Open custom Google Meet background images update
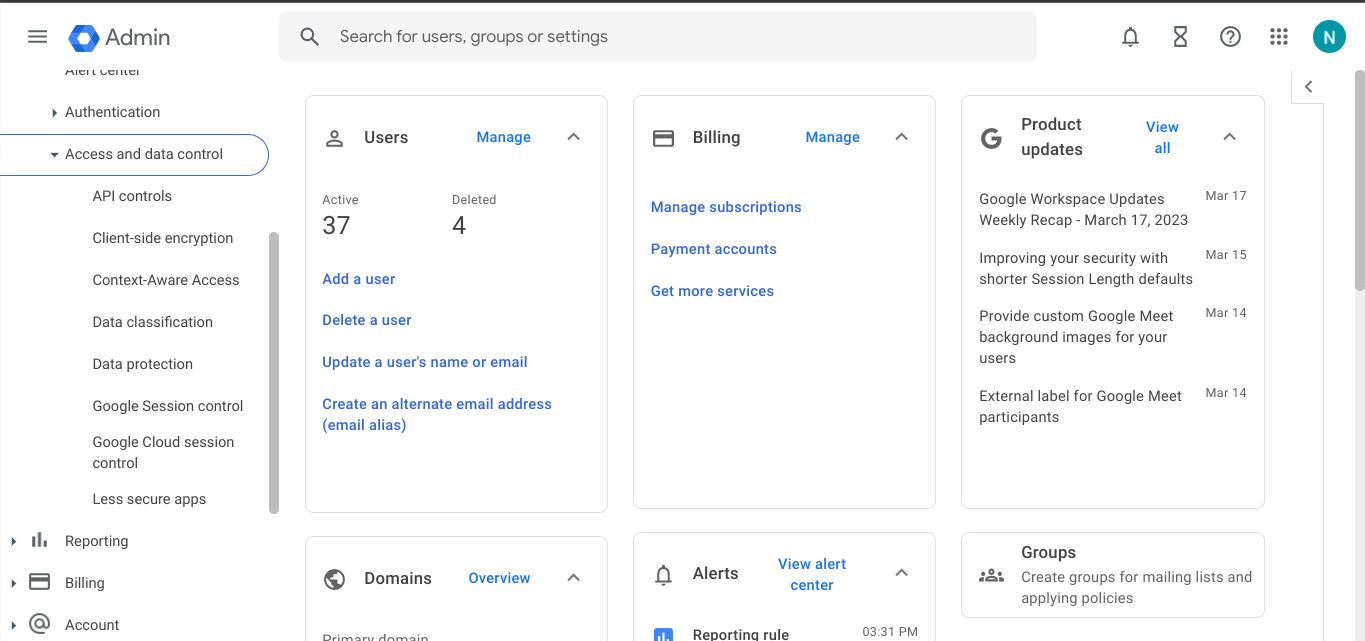This screenshot has width=1365, height=641. click(1076, 337)
